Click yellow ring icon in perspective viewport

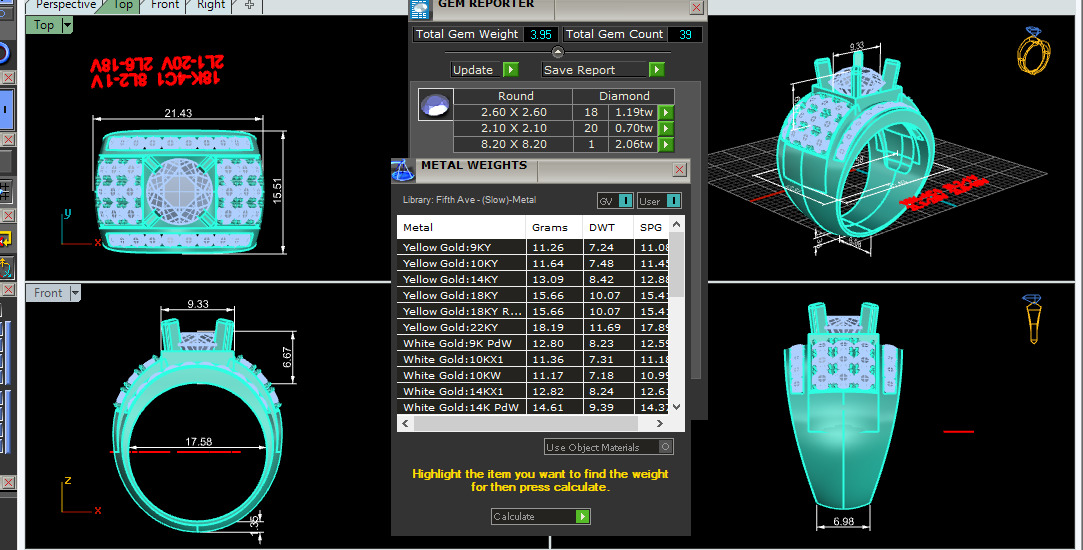click(1033, 50)
